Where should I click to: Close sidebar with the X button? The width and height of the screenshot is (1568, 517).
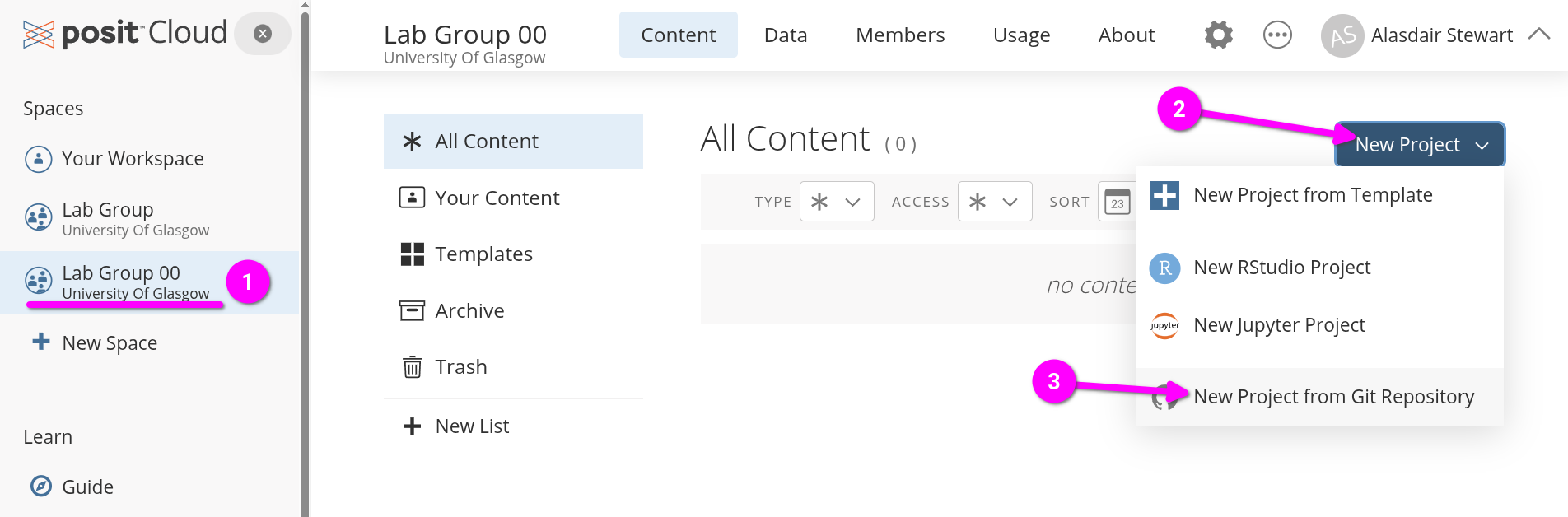(263, 34)
